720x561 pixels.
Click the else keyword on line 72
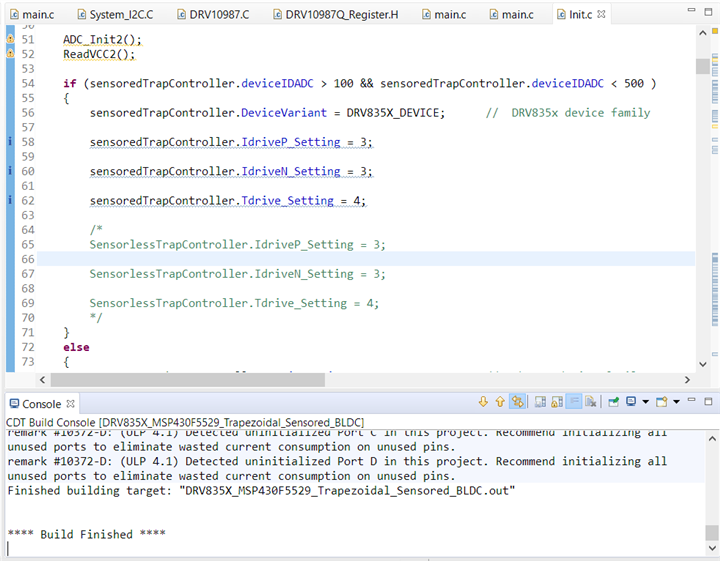tap(76, 347)
